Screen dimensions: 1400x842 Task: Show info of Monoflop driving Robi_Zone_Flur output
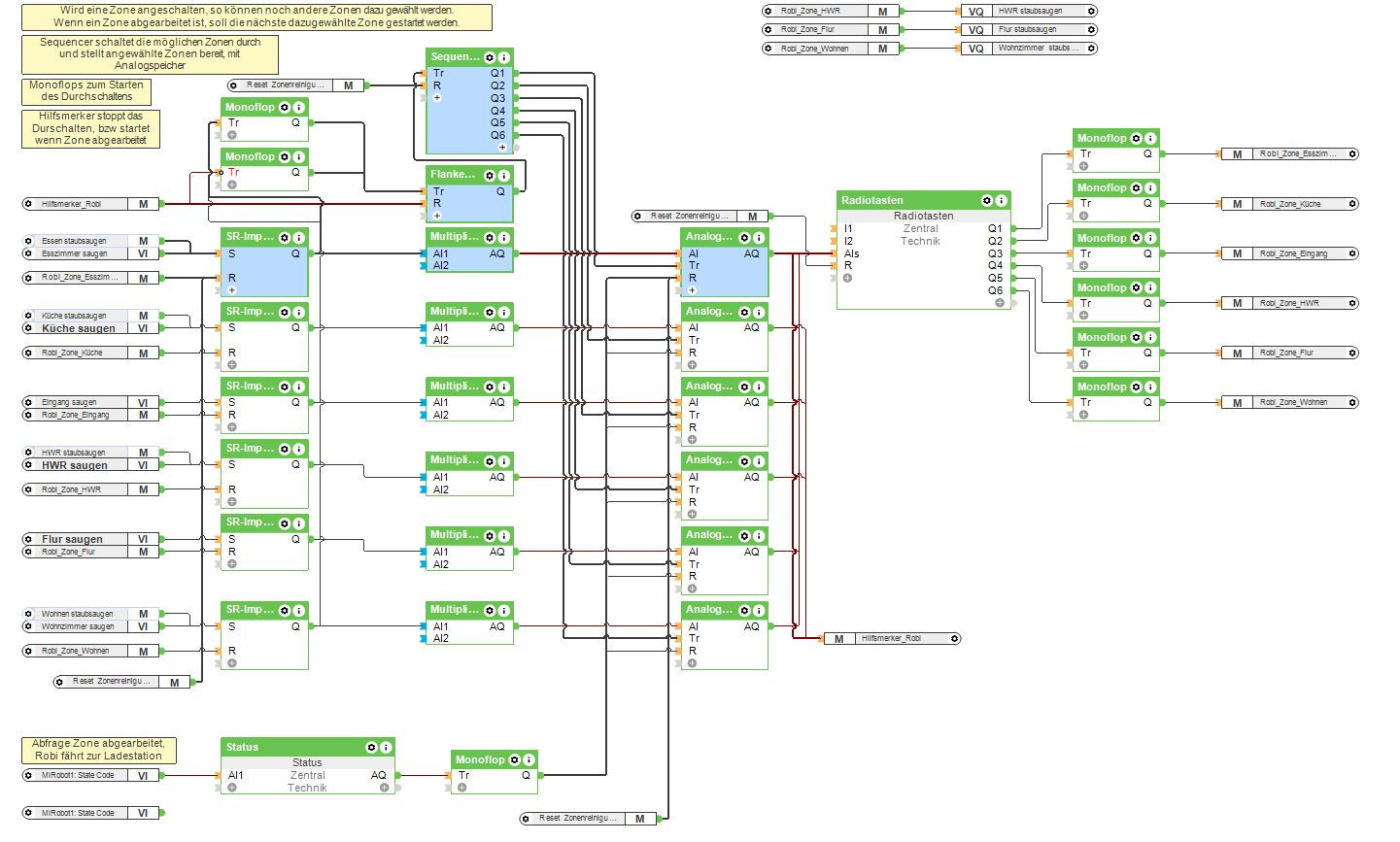point(1149,337)
